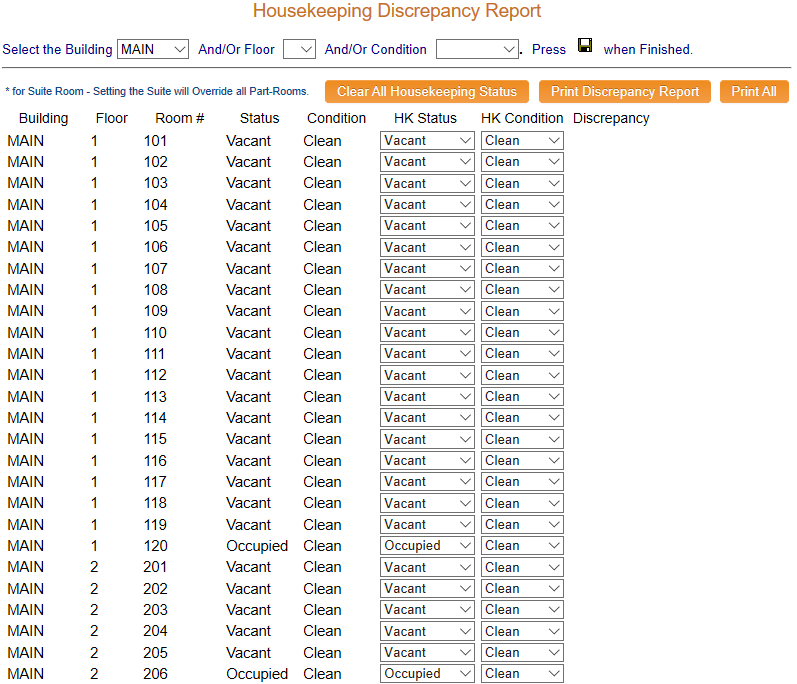Open HK Status dropdown for room 102

(x=427, y=162)
